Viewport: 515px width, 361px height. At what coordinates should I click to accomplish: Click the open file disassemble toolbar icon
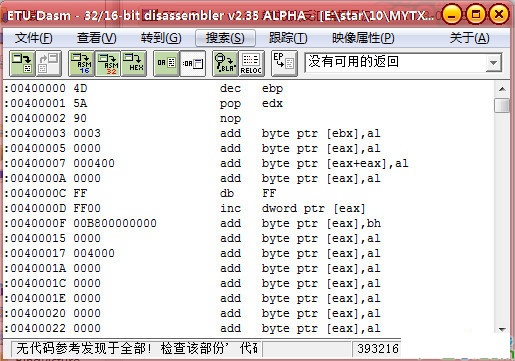pyautogui.click(x=22, y=63)
